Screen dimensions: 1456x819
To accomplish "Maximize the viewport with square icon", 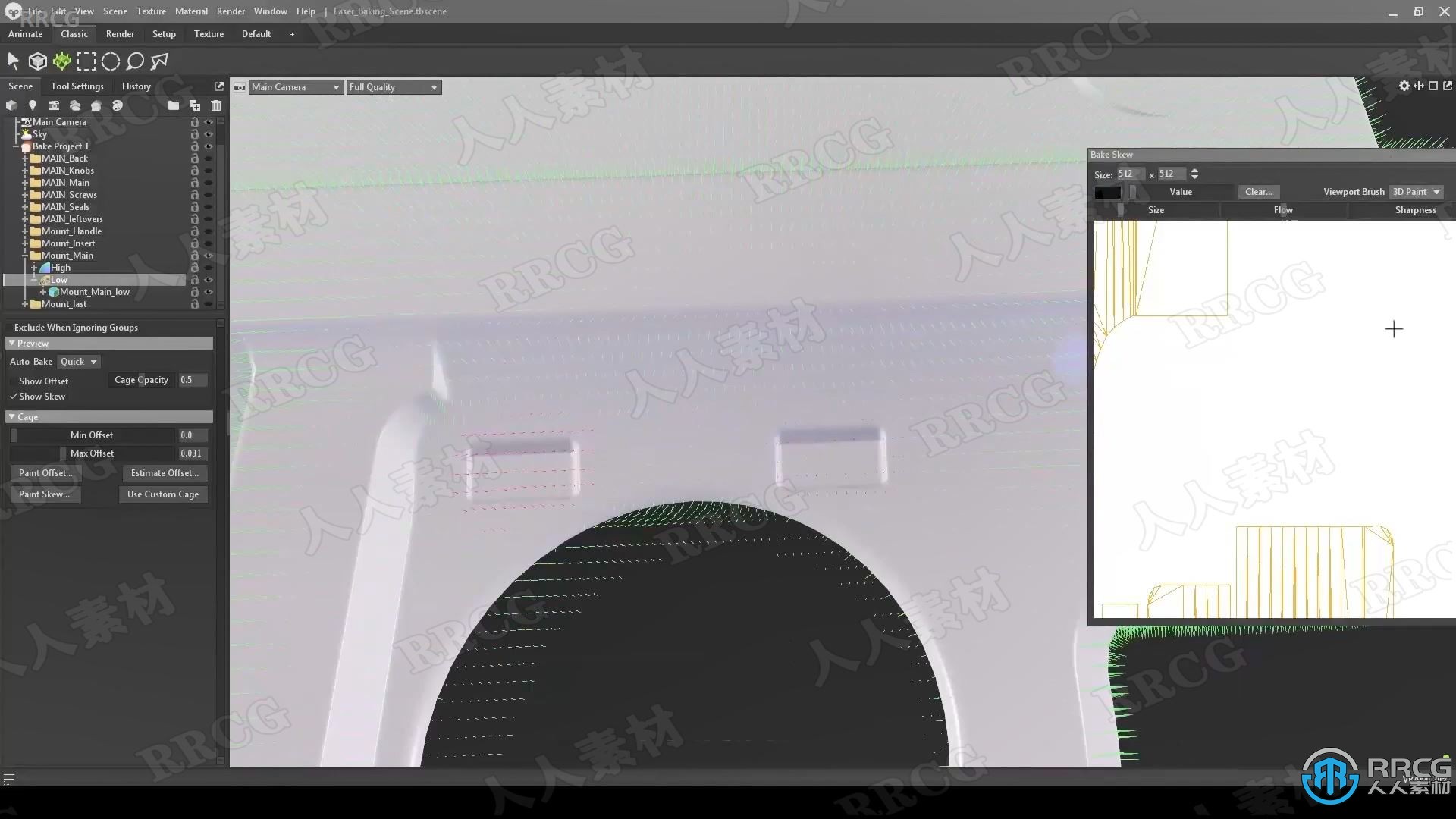I will [x=1433, y=86].
